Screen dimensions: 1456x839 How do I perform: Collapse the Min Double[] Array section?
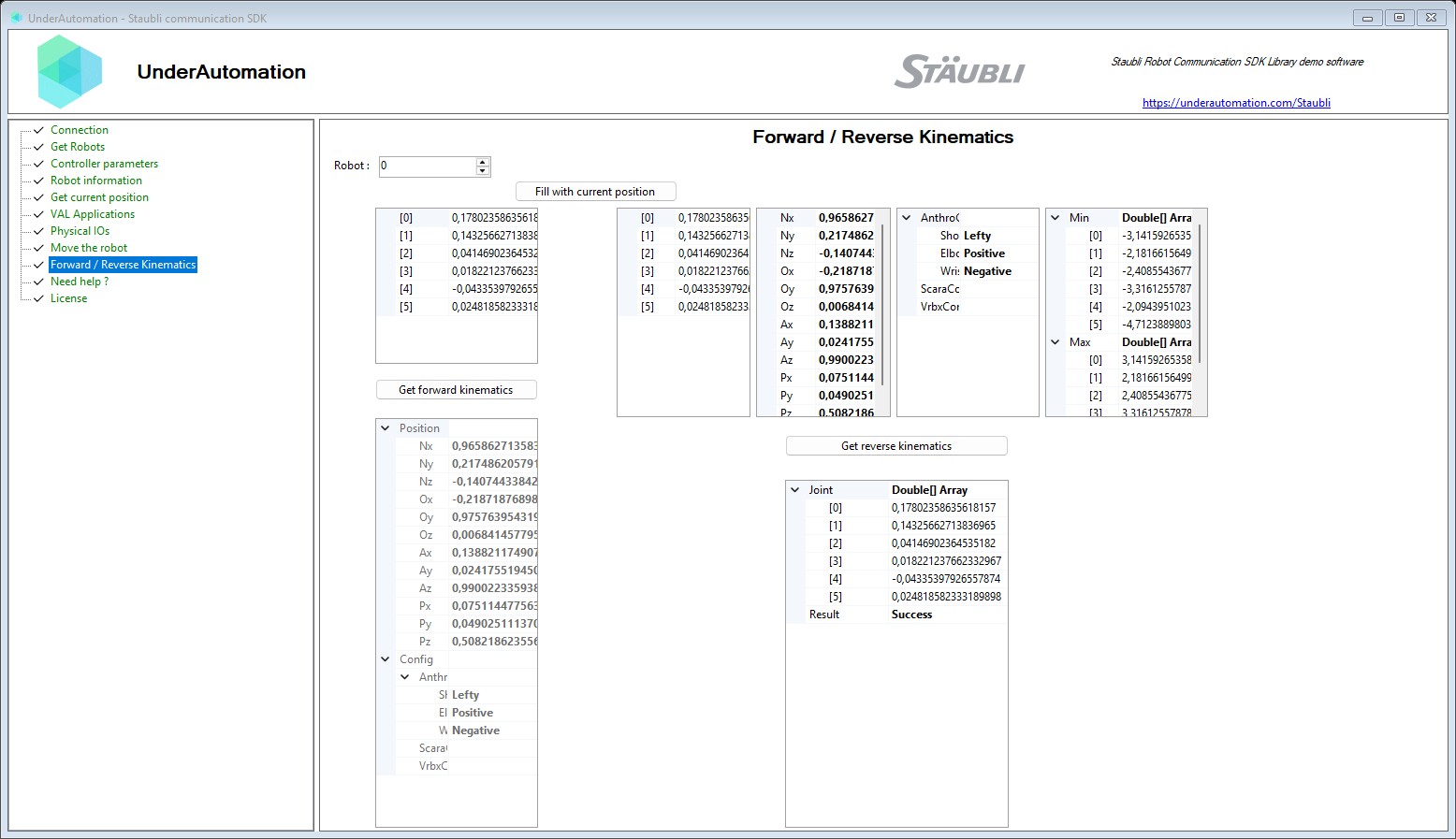pos(1056,217)
